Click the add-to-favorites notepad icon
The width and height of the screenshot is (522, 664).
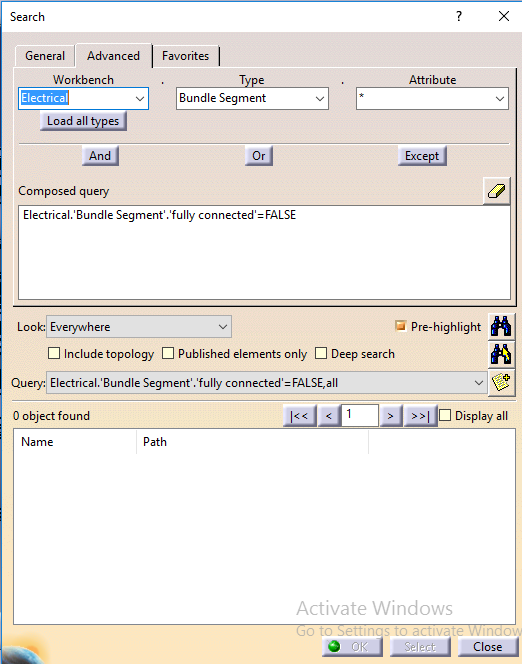501,382
